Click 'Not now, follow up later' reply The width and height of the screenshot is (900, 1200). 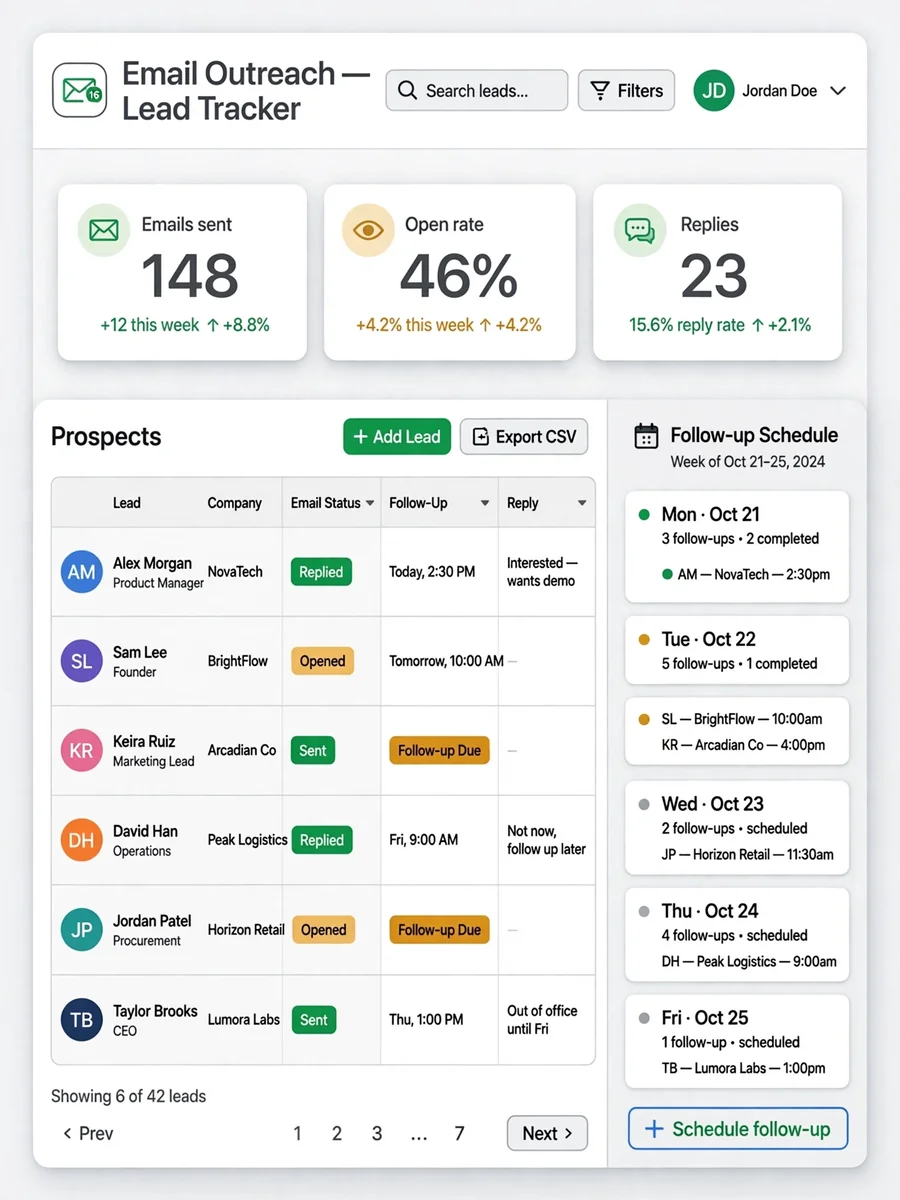pos(546,840)
